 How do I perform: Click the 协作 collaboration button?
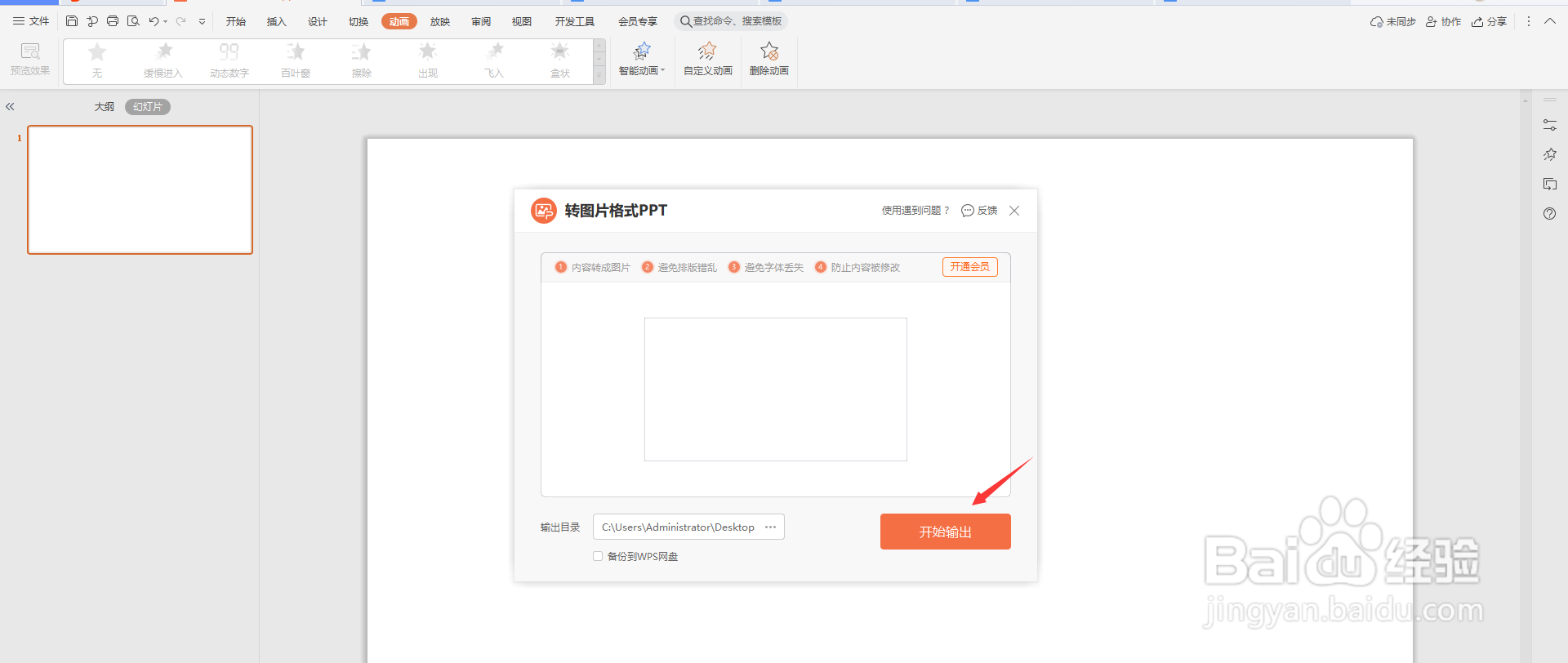(1443, 22)
